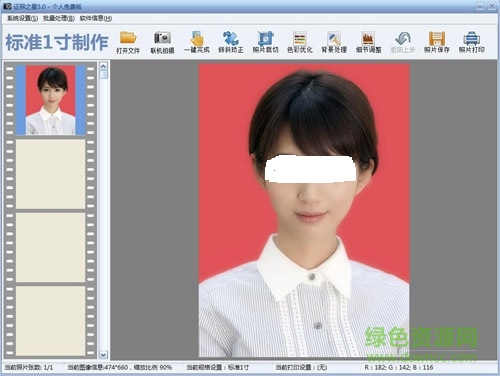Undo with 返回上步 arrow
Screen dimensions: 500x376
point(403,42)
